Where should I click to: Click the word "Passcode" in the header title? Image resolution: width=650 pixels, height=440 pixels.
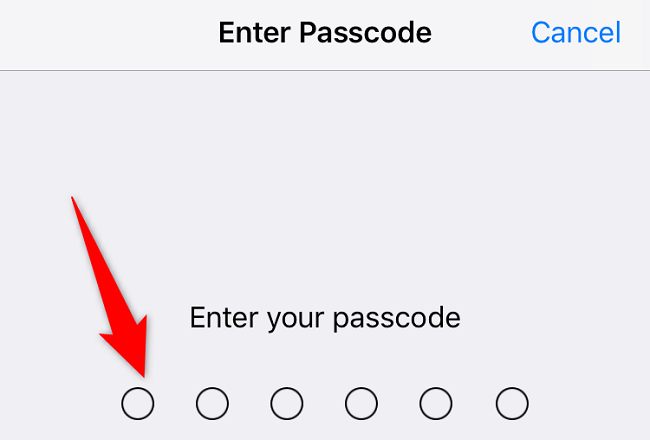coord(365,32)
